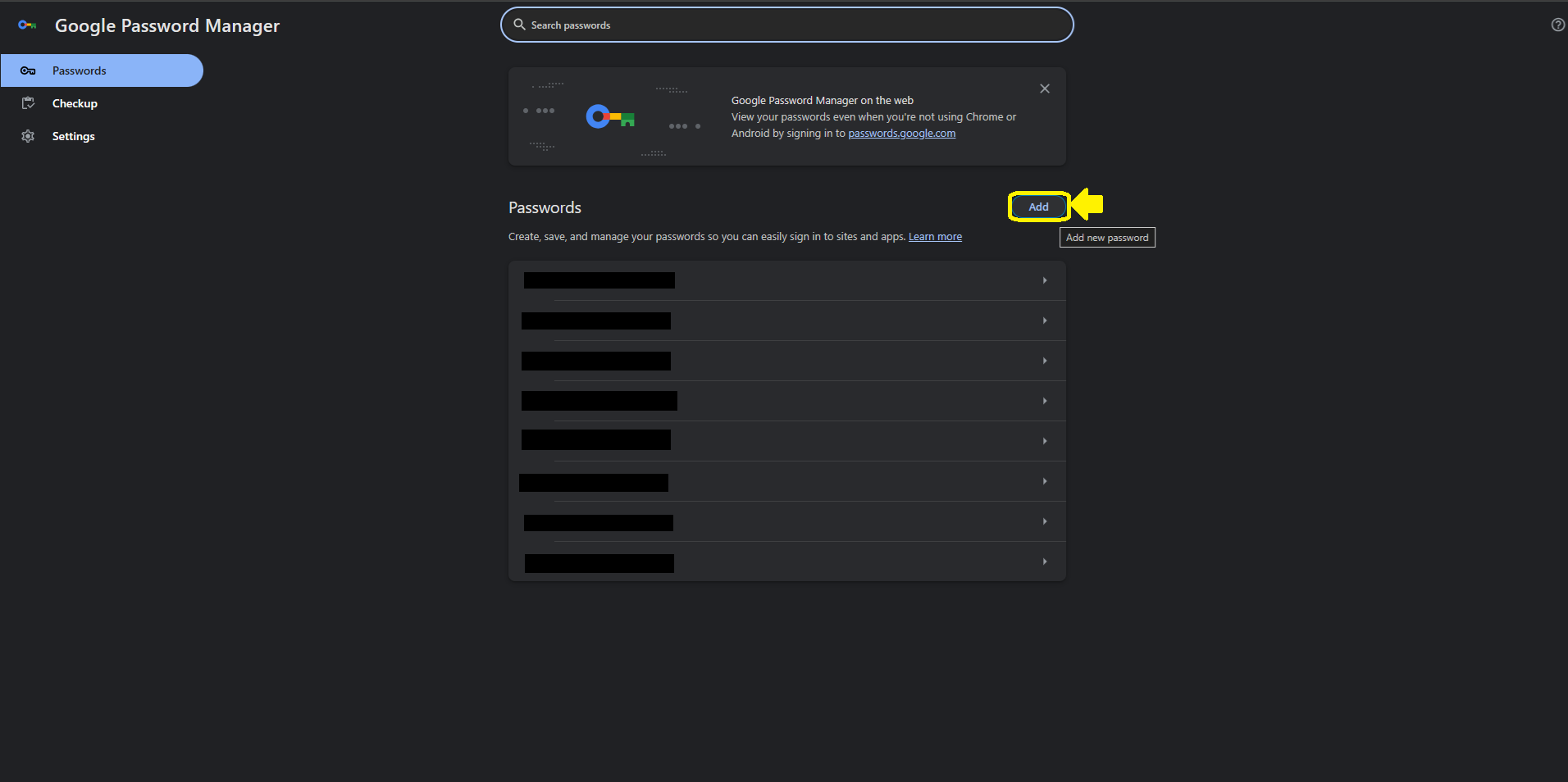Focus the Search passwords field

787,25
